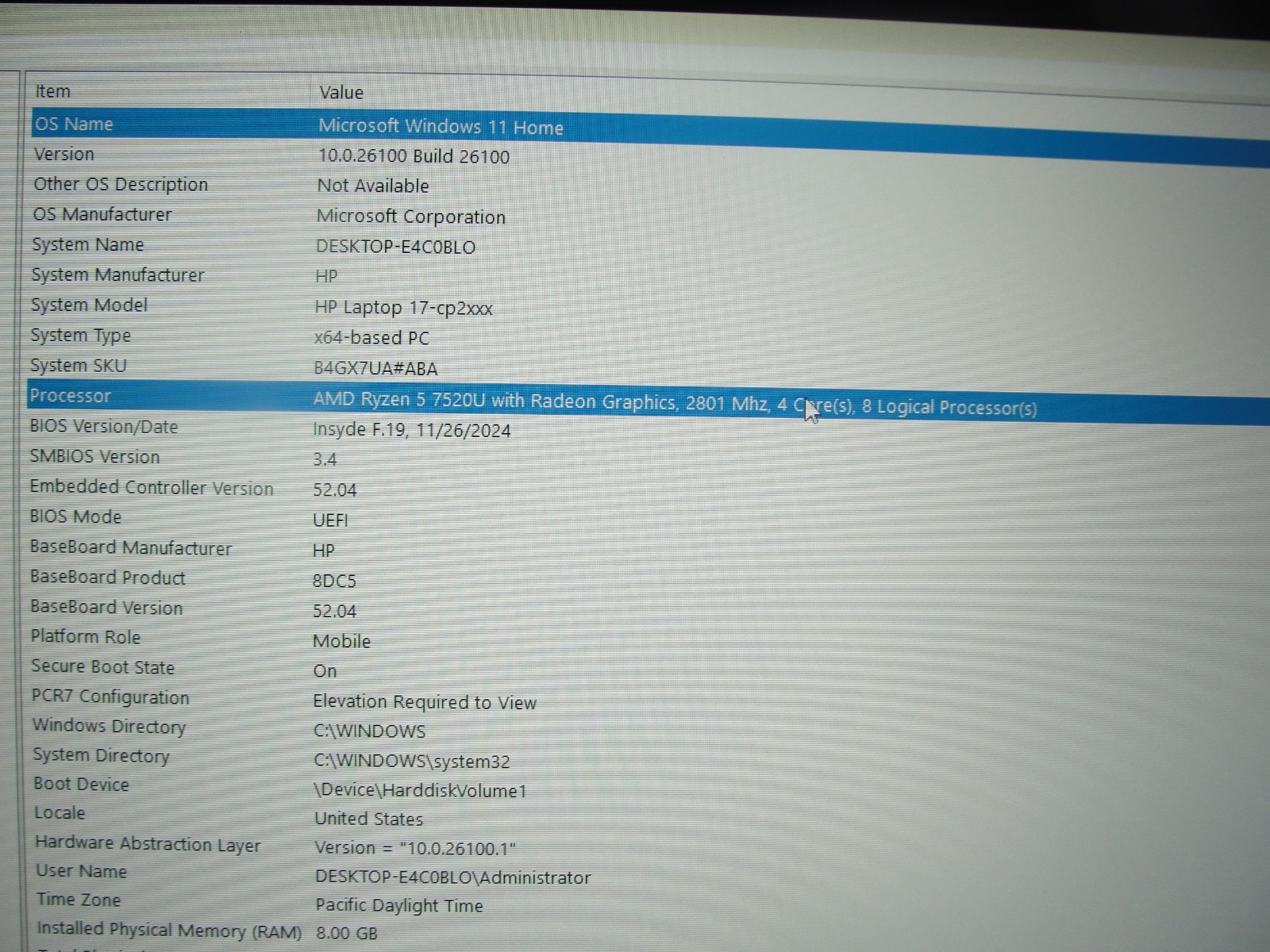Select BaseBoard Manufacturer value HP

pos(323,551)
